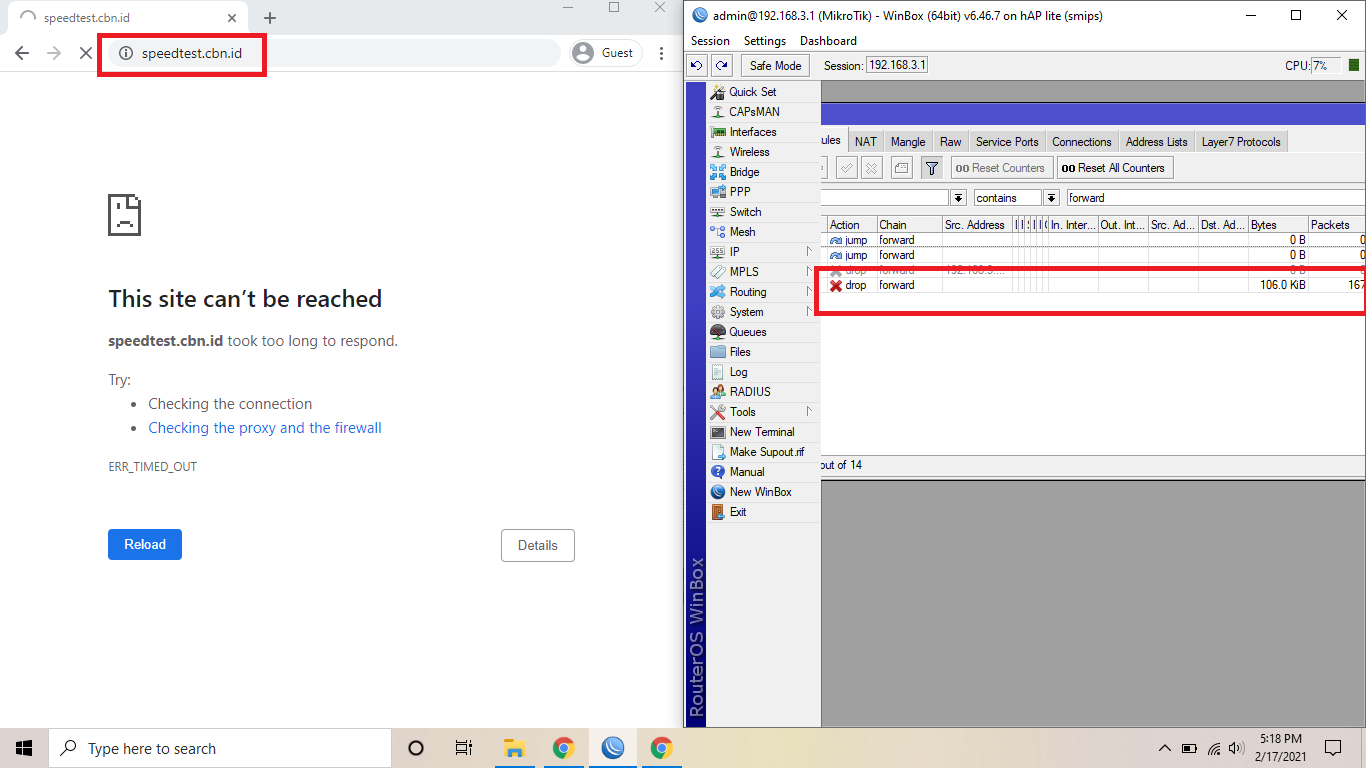Expand the System submenu arrow

(810, 311)
